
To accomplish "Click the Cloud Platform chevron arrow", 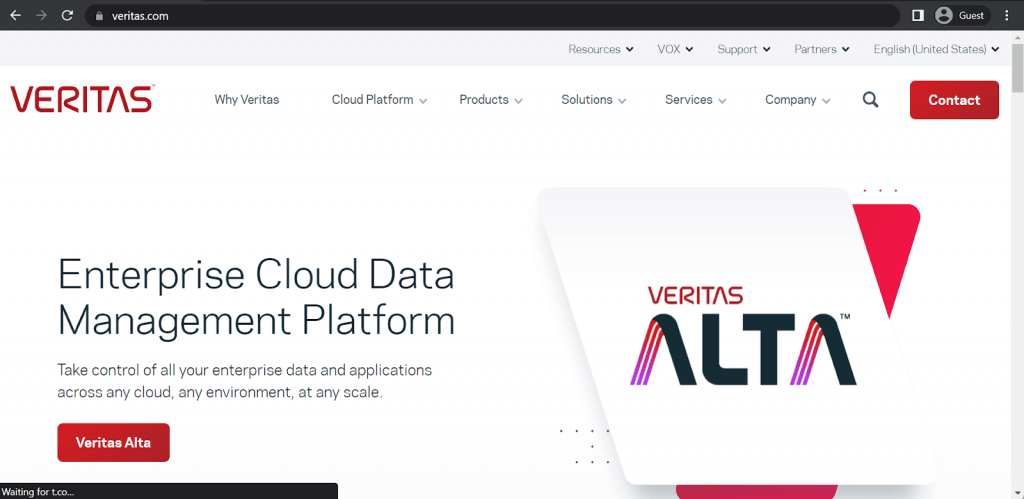I will (x=423, y=101).
